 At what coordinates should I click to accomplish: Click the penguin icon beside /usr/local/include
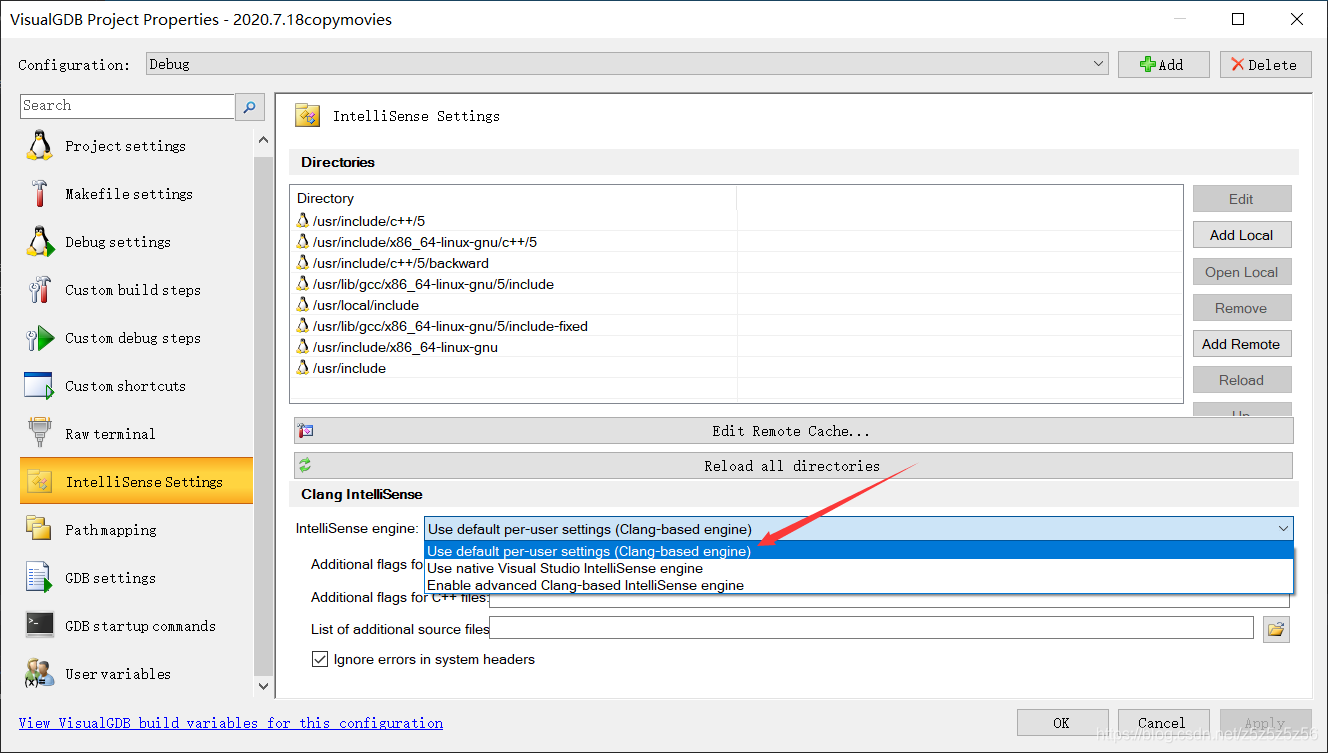[x=303, y=305]
